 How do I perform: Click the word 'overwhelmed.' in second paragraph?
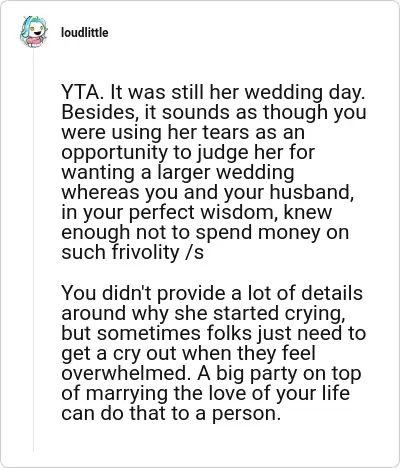tap(126, 373)
